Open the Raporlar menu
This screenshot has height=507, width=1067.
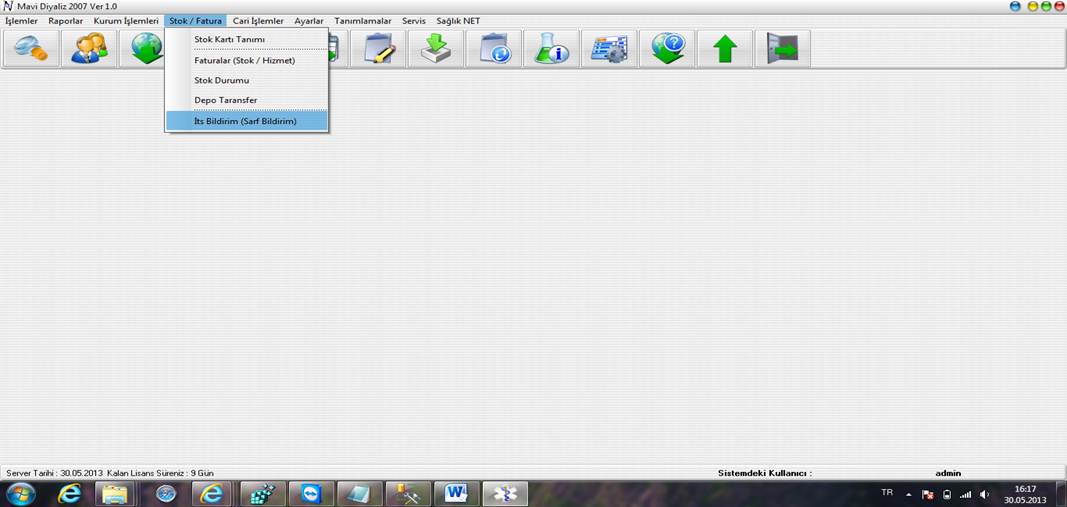(x=66, y=21)
